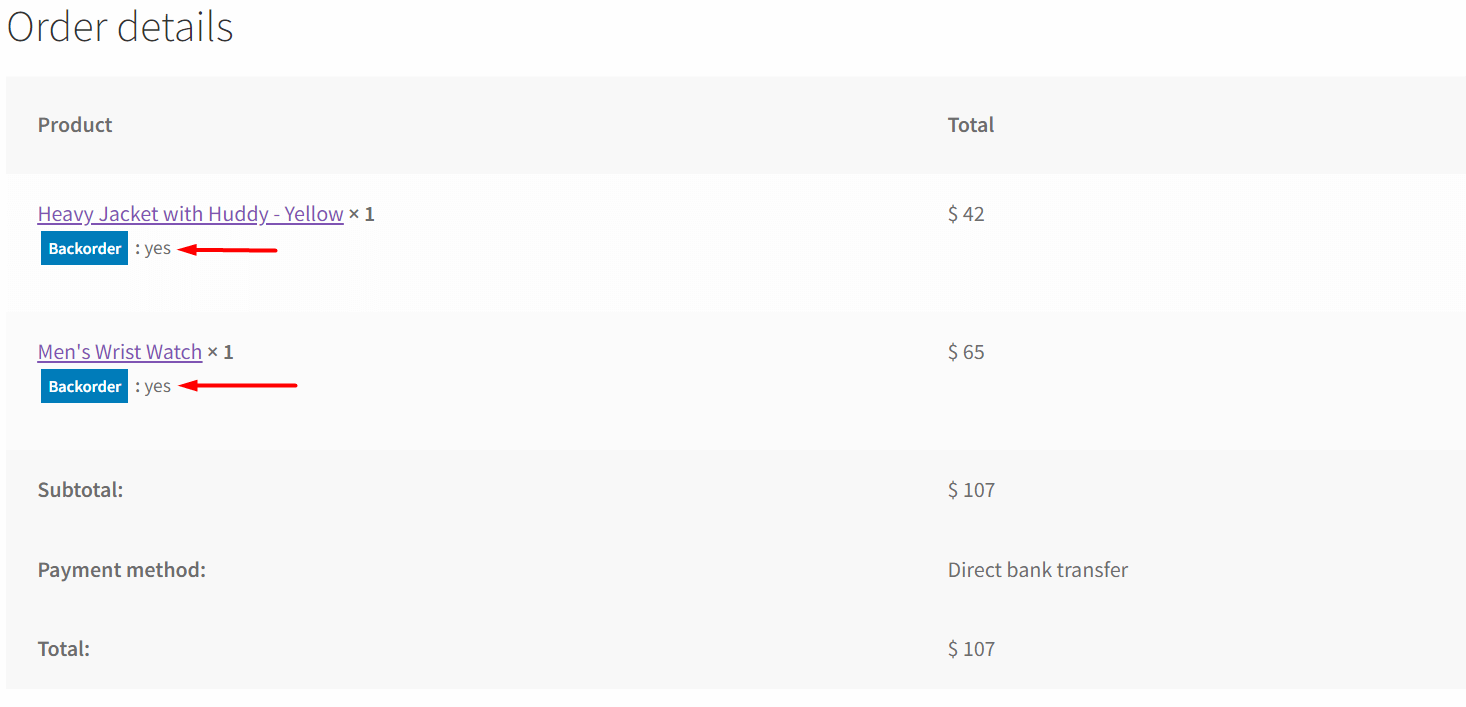
Task: Click the $42 price for Heavy Jacket
Action: (x=965, y=213)
